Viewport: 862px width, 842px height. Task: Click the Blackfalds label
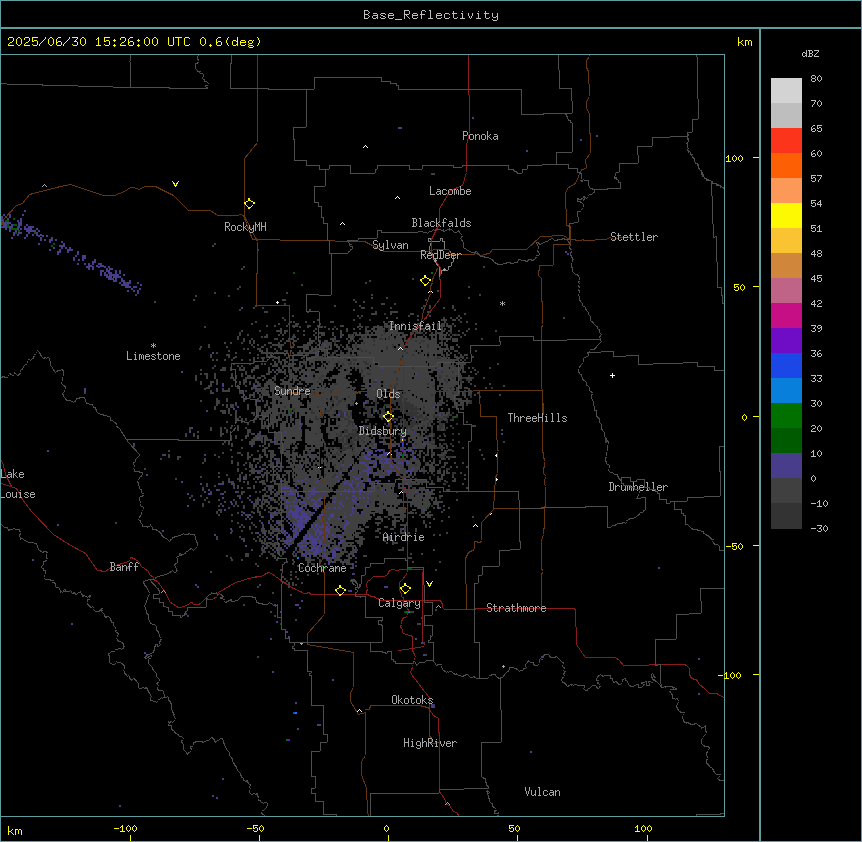(441, 223)
